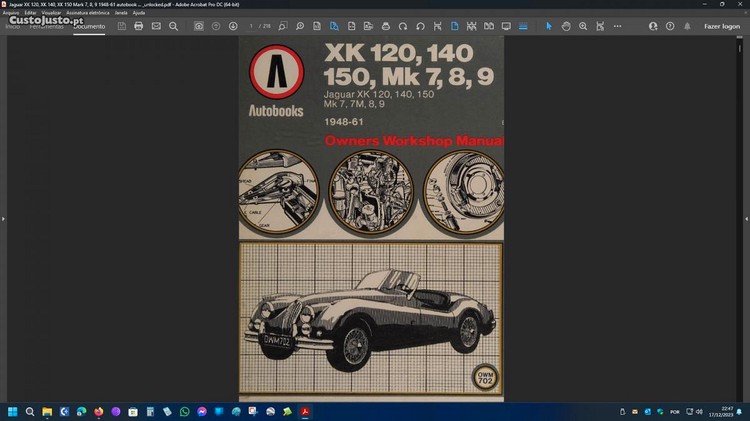Click the Save file icon in toolbar
This screenshot has height=421, width=750.
pyautogui.click(x=122, y=26)
